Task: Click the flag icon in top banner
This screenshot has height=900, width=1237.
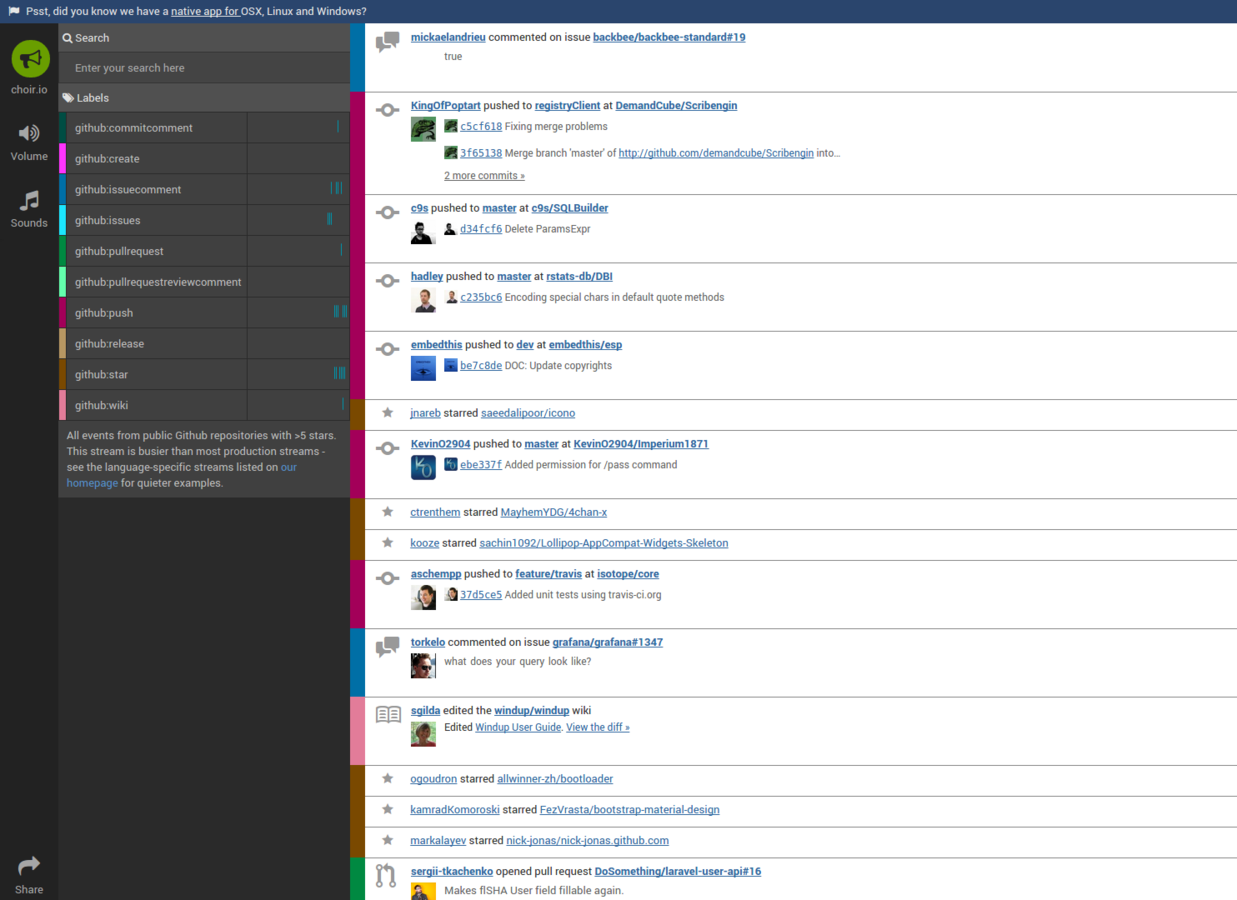Action: pyautogui.click(x=14, y=11)
